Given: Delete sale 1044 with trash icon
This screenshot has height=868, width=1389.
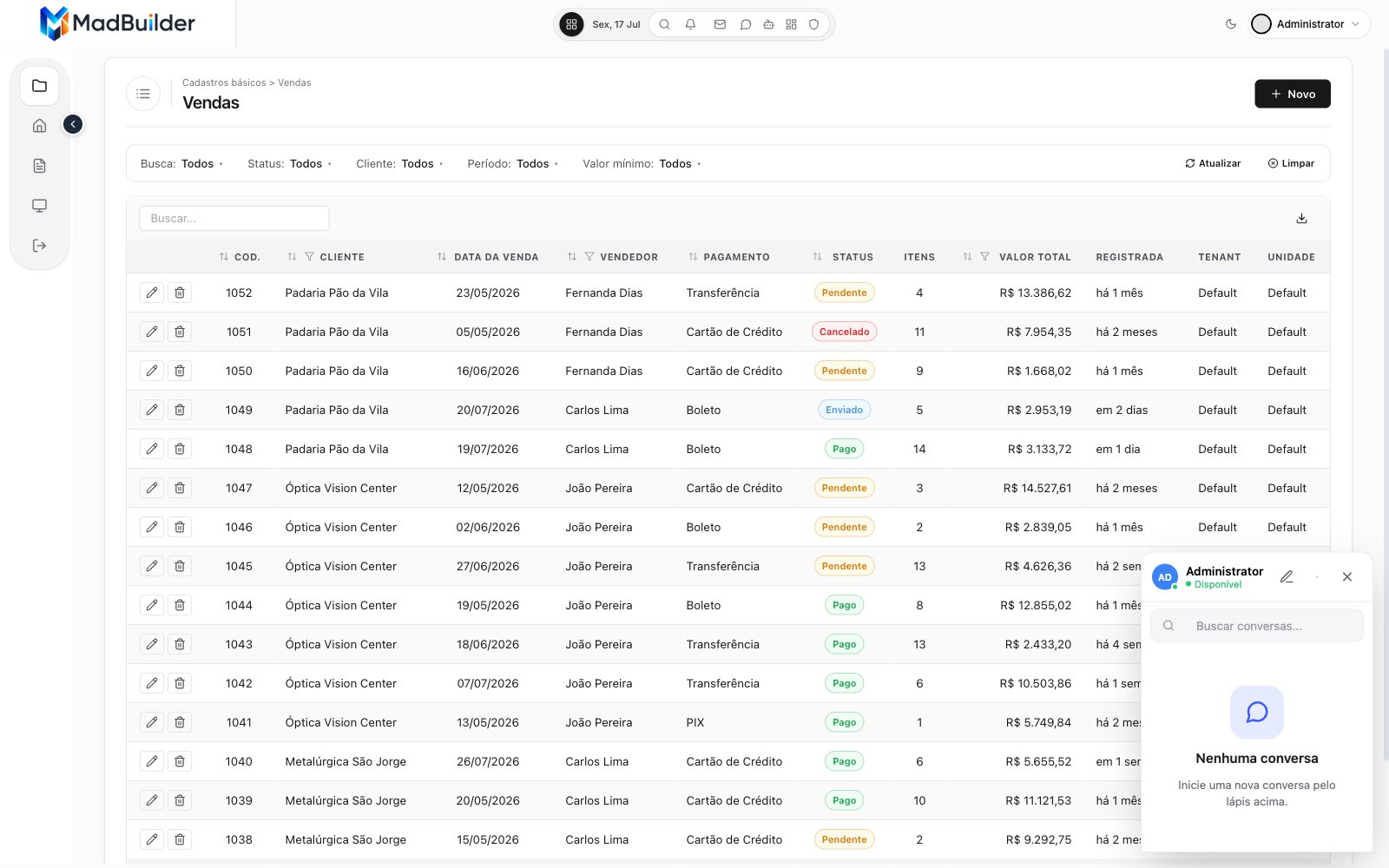Looking at the screenshot, I should 180,605.
